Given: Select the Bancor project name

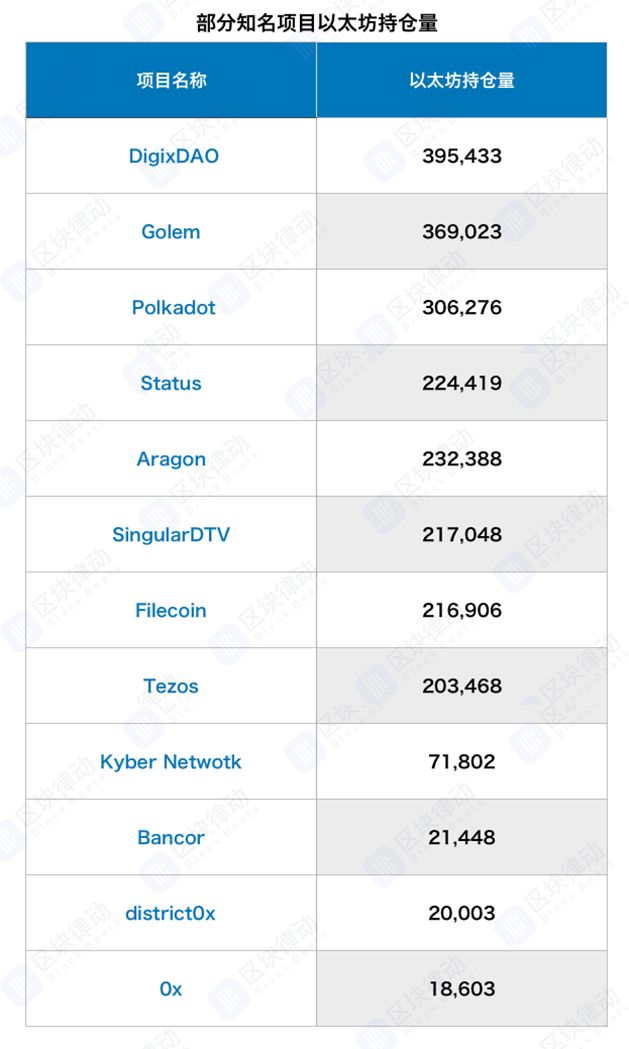Looking at the screenshot, I should point(171,837).
